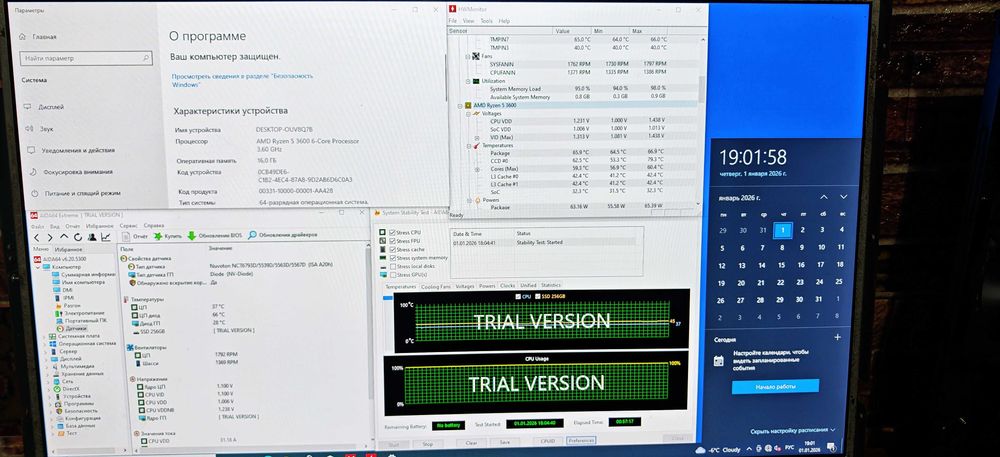Click the green Купить star button
This screenshot has width=1000, height=457.
pyautogui.click(x=168, y=236)
